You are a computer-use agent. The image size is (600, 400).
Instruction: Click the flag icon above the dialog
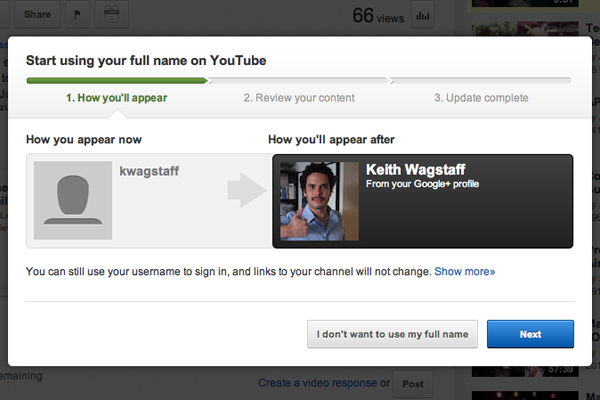[x=78, y=15]
